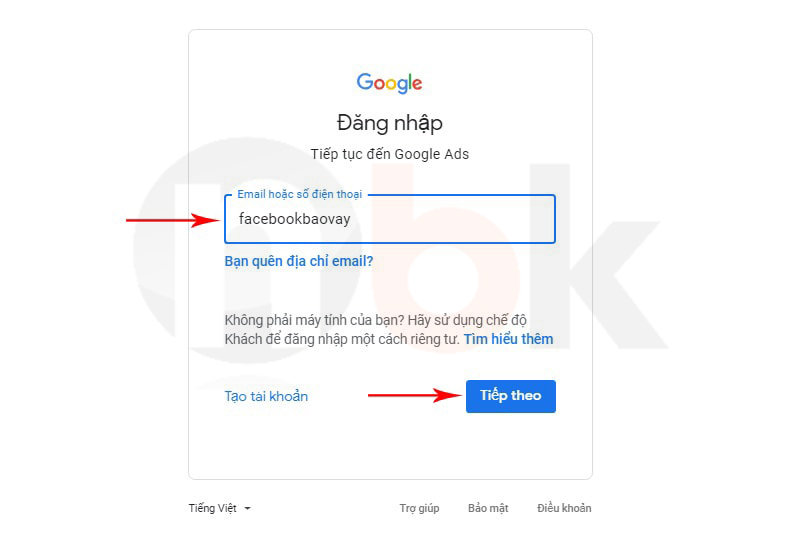803x535 pixels.
Task: Click the red arrow pointing at email field
Action: tap(173, 221)
